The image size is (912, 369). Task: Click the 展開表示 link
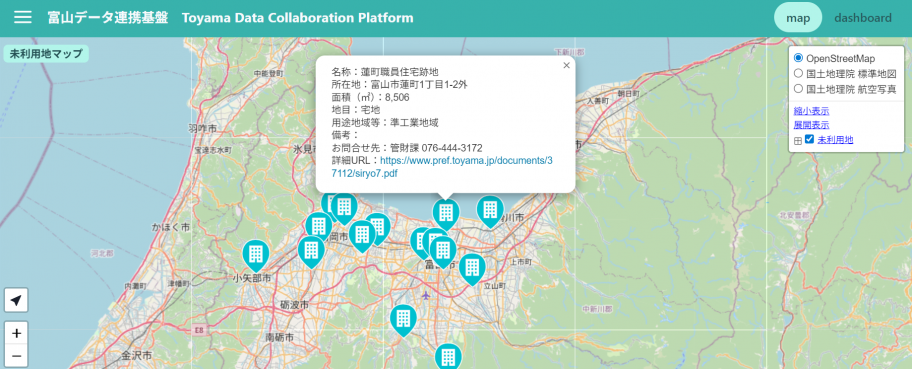(811, 125)
